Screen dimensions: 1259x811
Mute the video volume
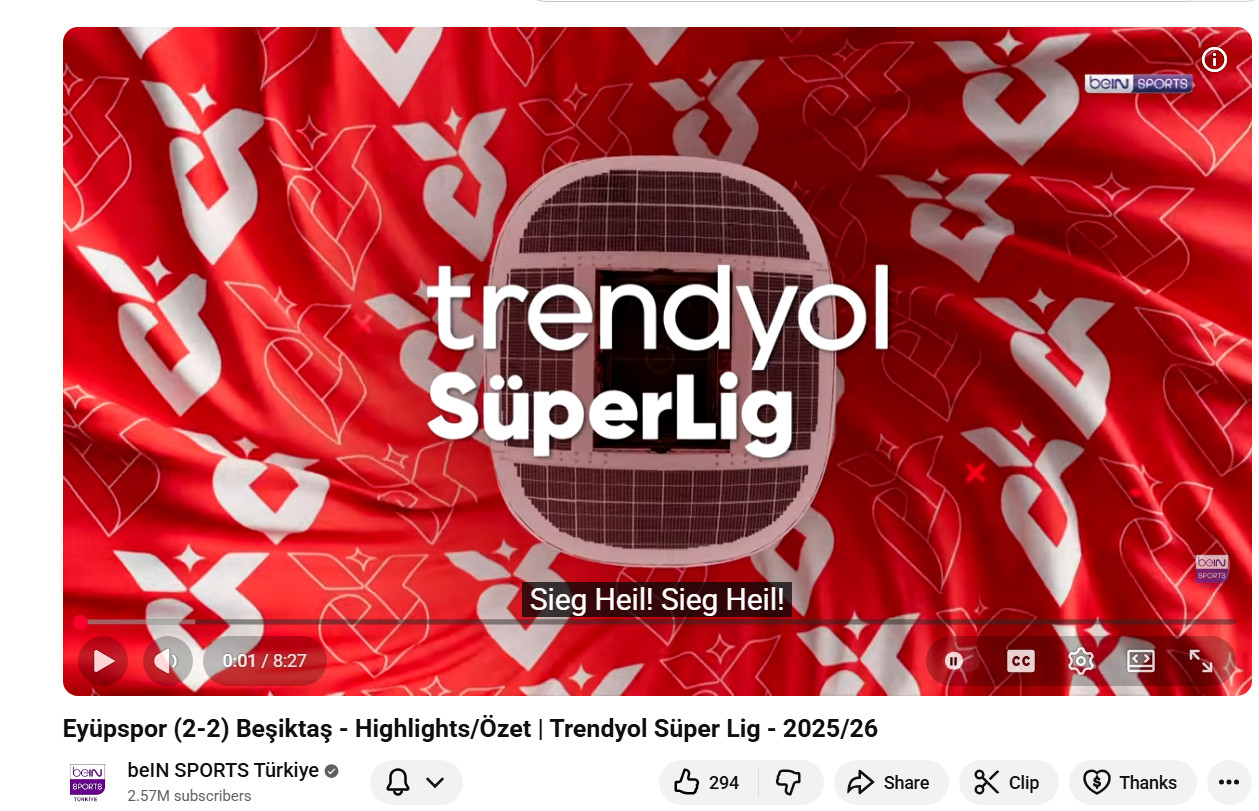click(x=167, y=661)
